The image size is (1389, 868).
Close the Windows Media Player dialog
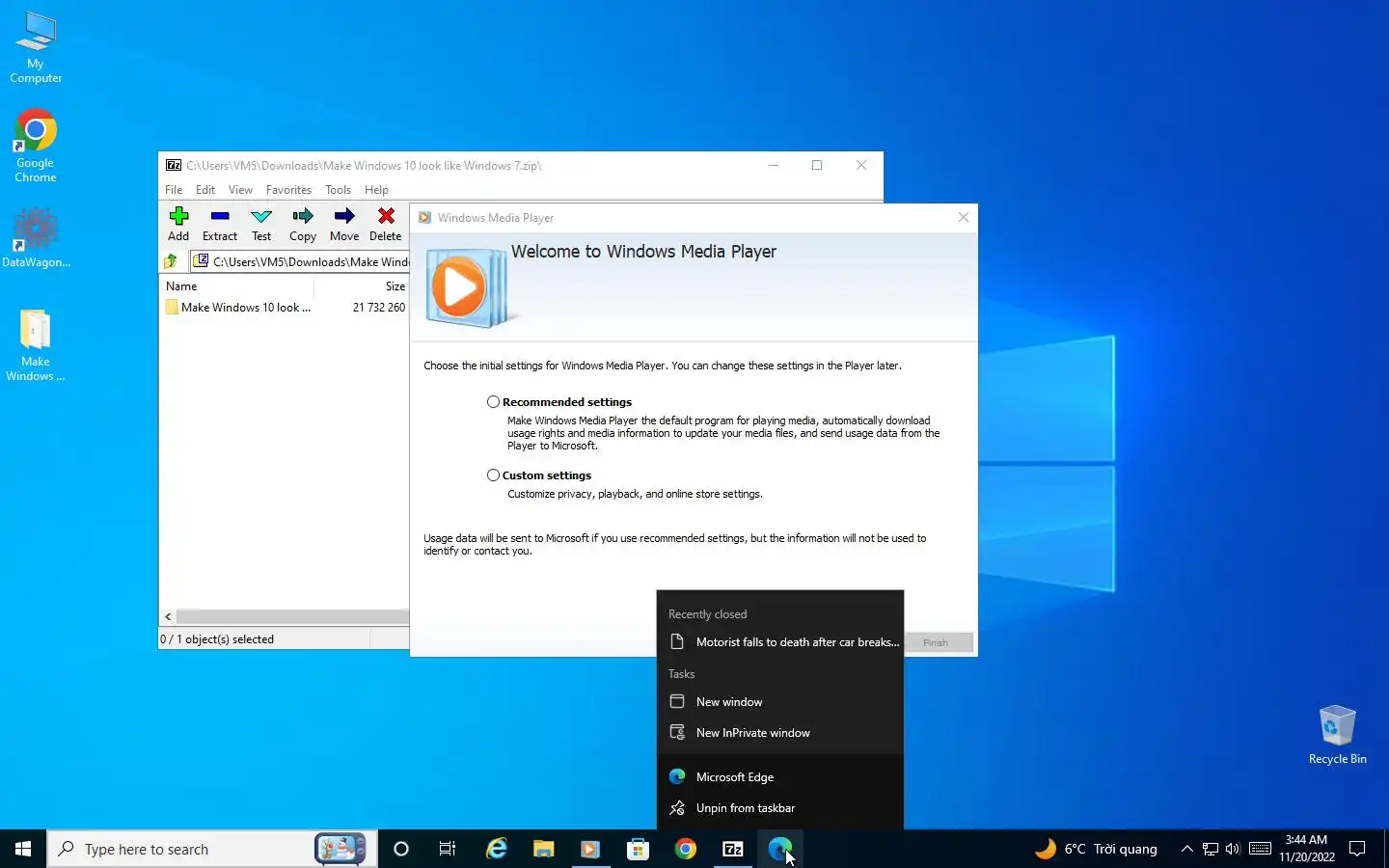point(963,218)
